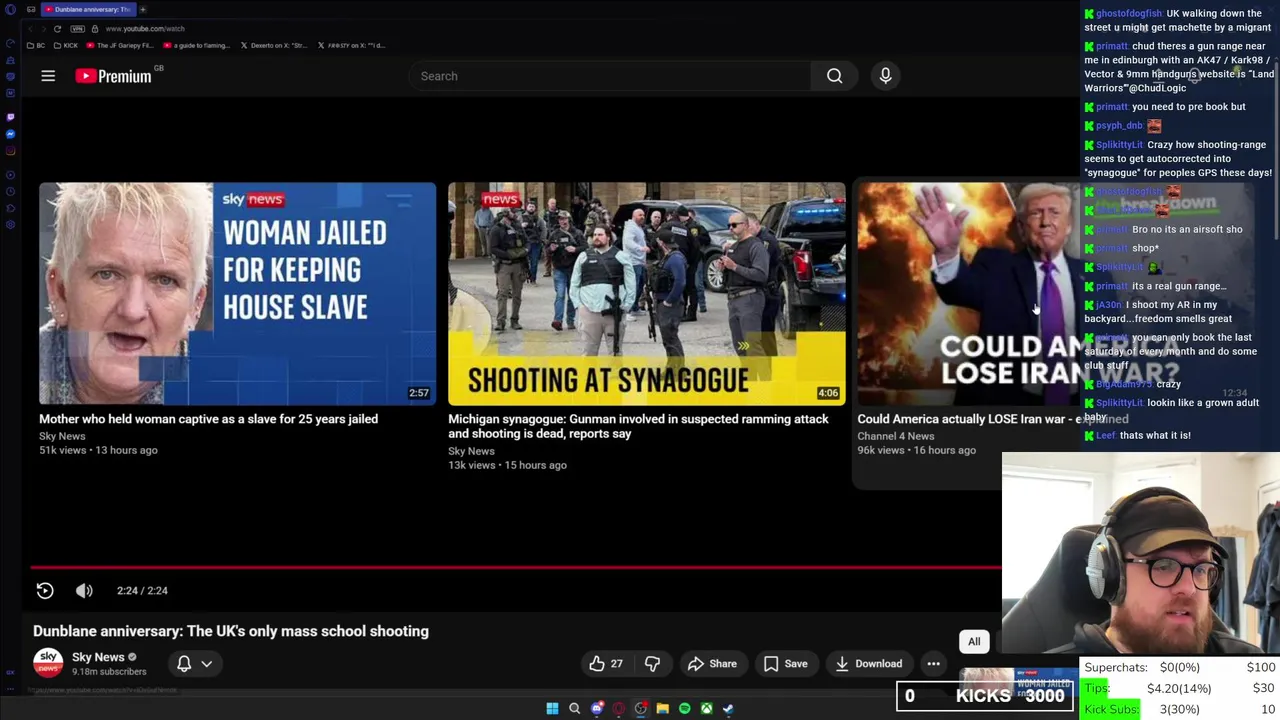
Task: Select the All filter chip
Action: [x=974, y=642]
